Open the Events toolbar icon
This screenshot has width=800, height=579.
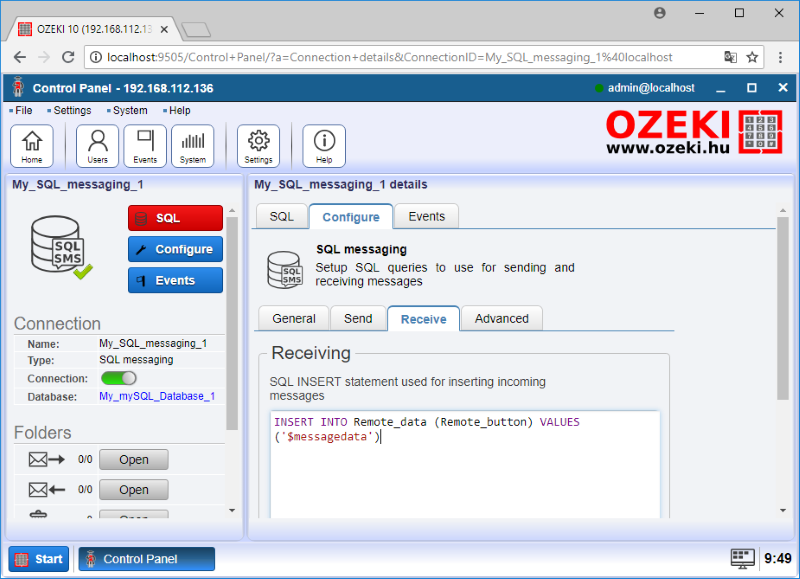[x=145, y=146]
